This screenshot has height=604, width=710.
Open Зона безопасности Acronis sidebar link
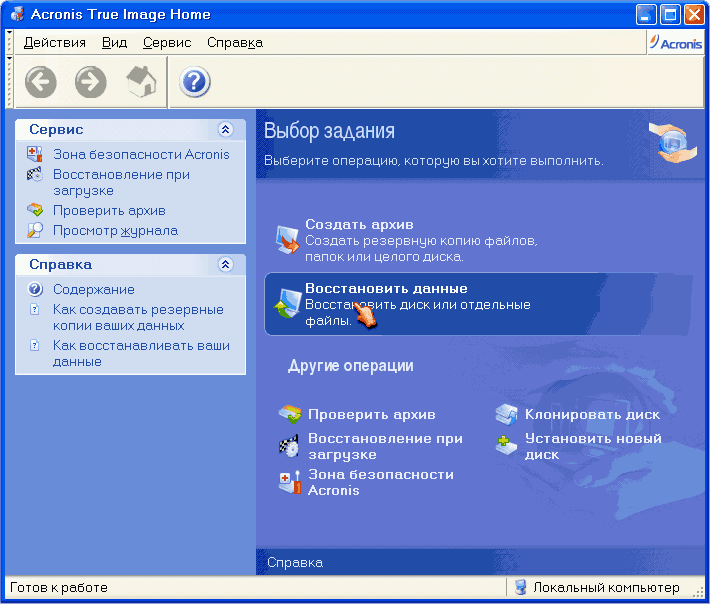[x=141, y=154]
